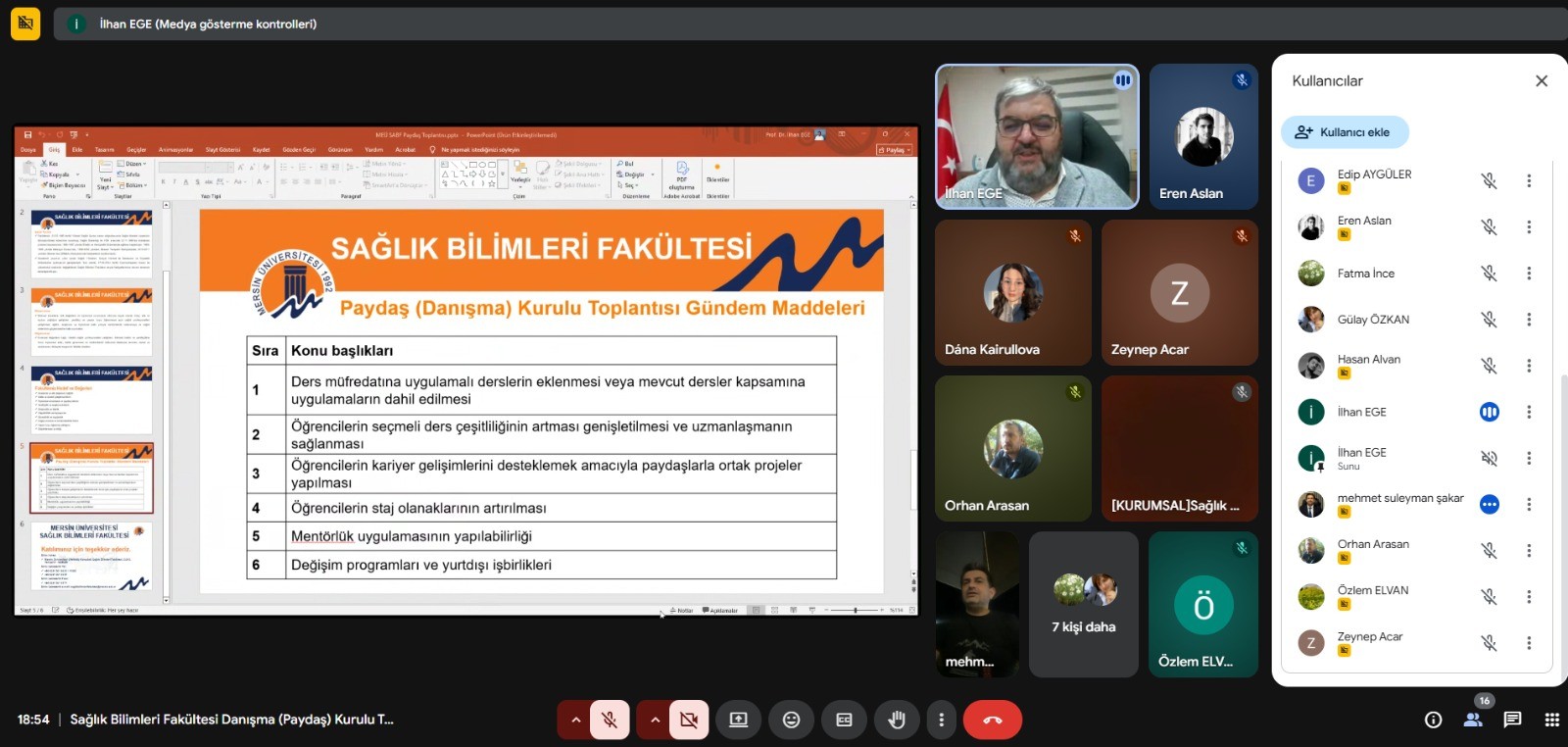
Task: Open three-dot menu for Gülay ÖZKAN
Action: pyautogui.click(x=1529, y=320)
